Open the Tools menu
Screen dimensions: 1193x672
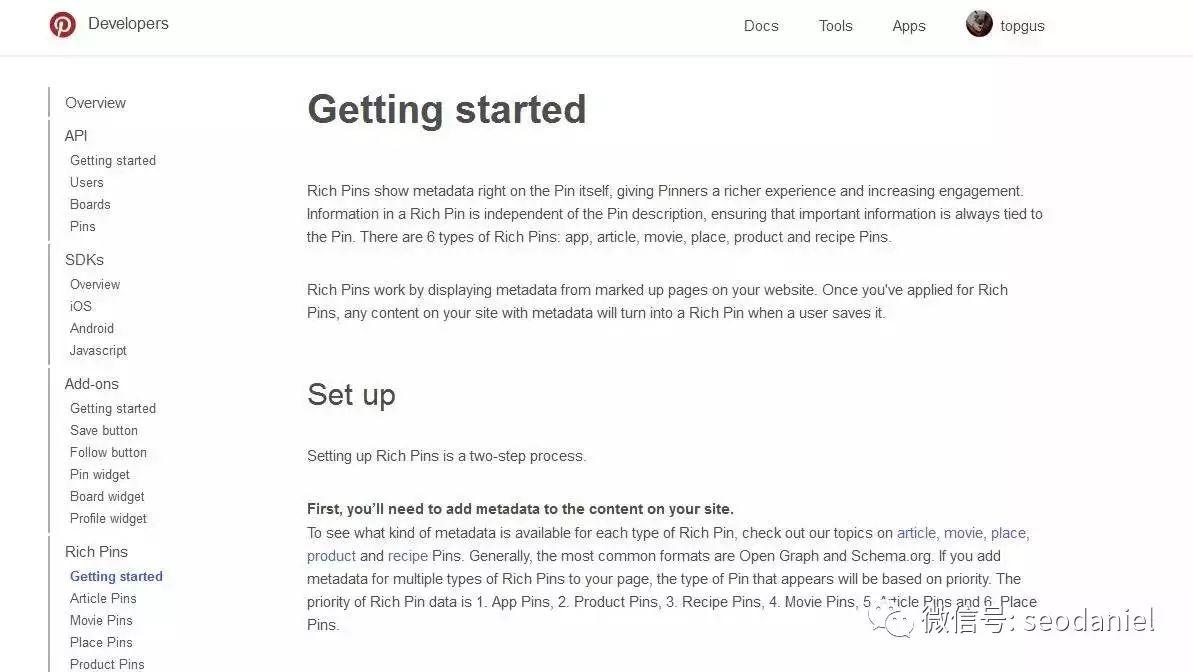(835, 26)
